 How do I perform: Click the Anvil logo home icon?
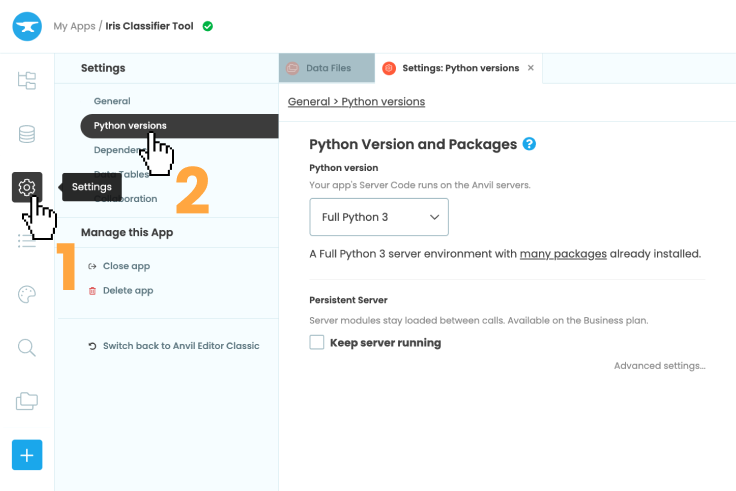pos(27,26)
